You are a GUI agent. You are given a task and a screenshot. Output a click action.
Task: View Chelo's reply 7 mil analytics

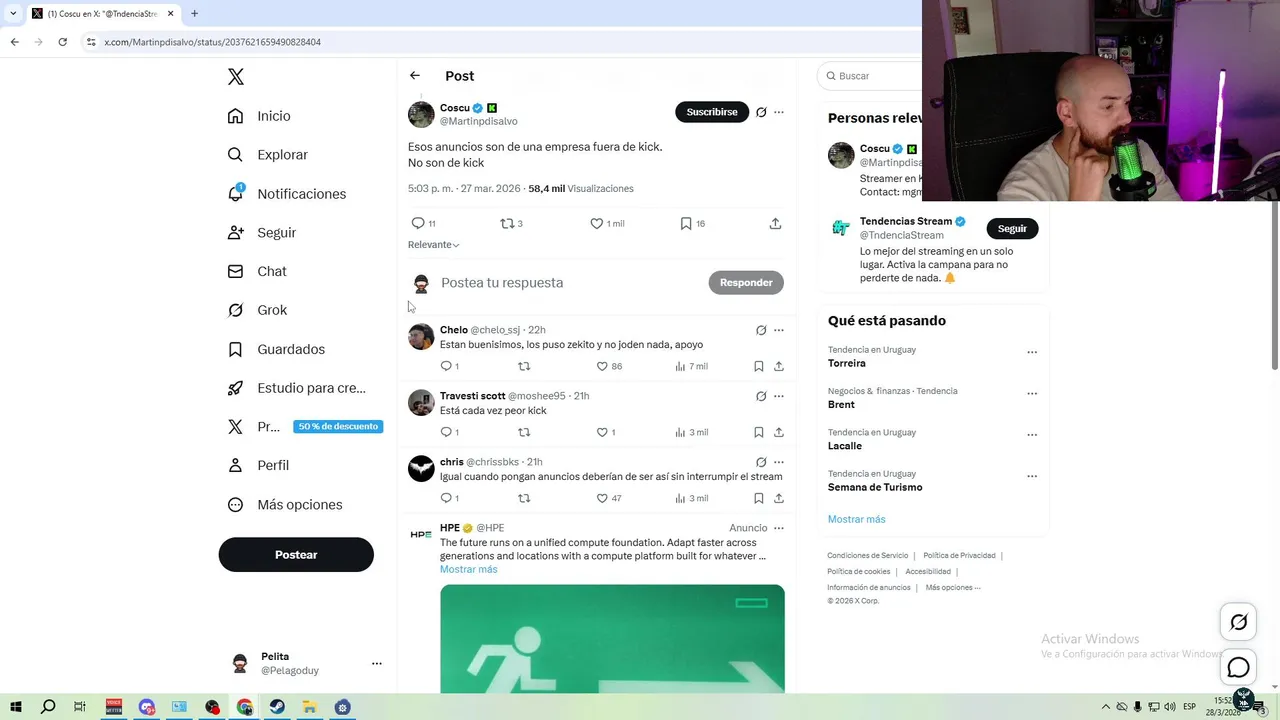tap(692, 366)
